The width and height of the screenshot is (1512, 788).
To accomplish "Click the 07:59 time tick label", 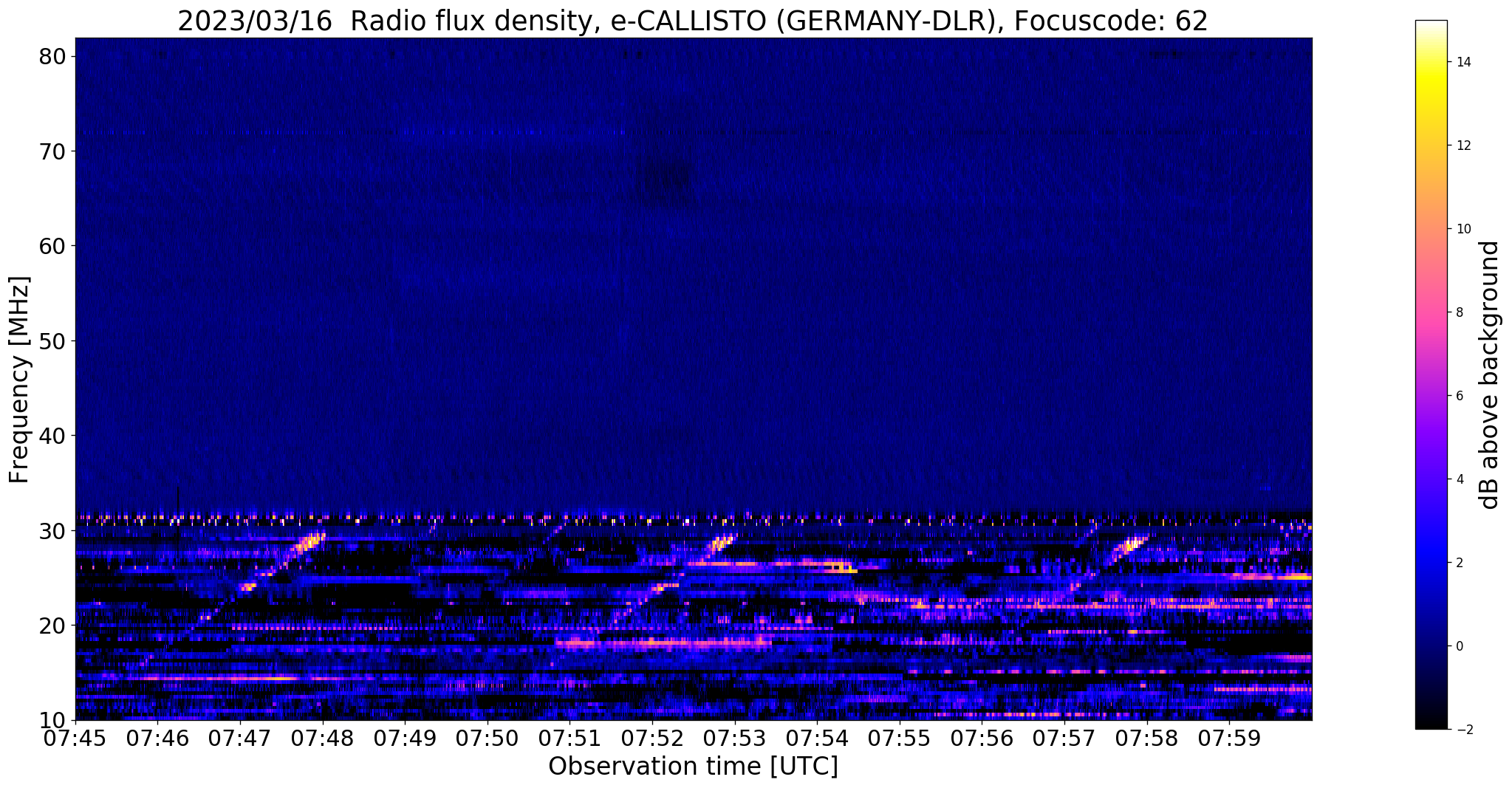I will (1230, 738).
